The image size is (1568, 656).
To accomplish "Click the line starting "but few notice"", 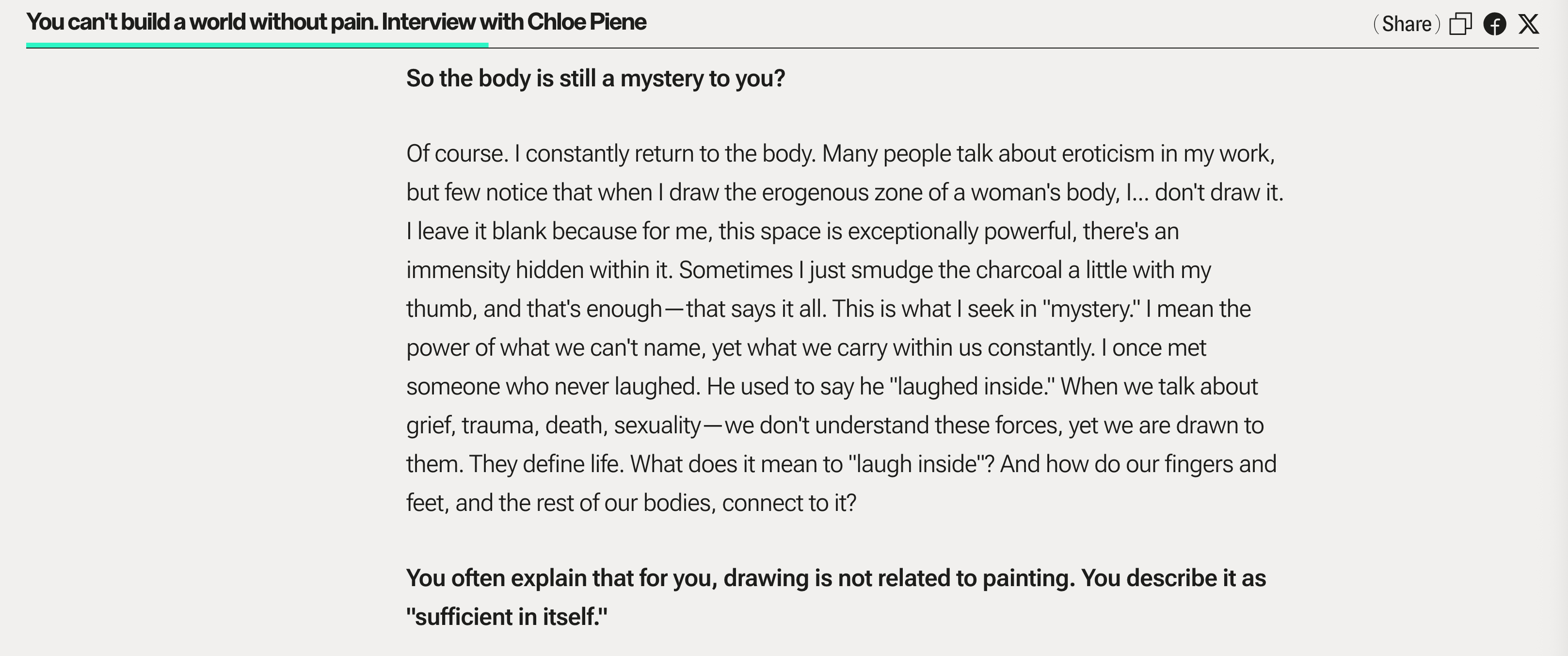I will click(844, 193).
